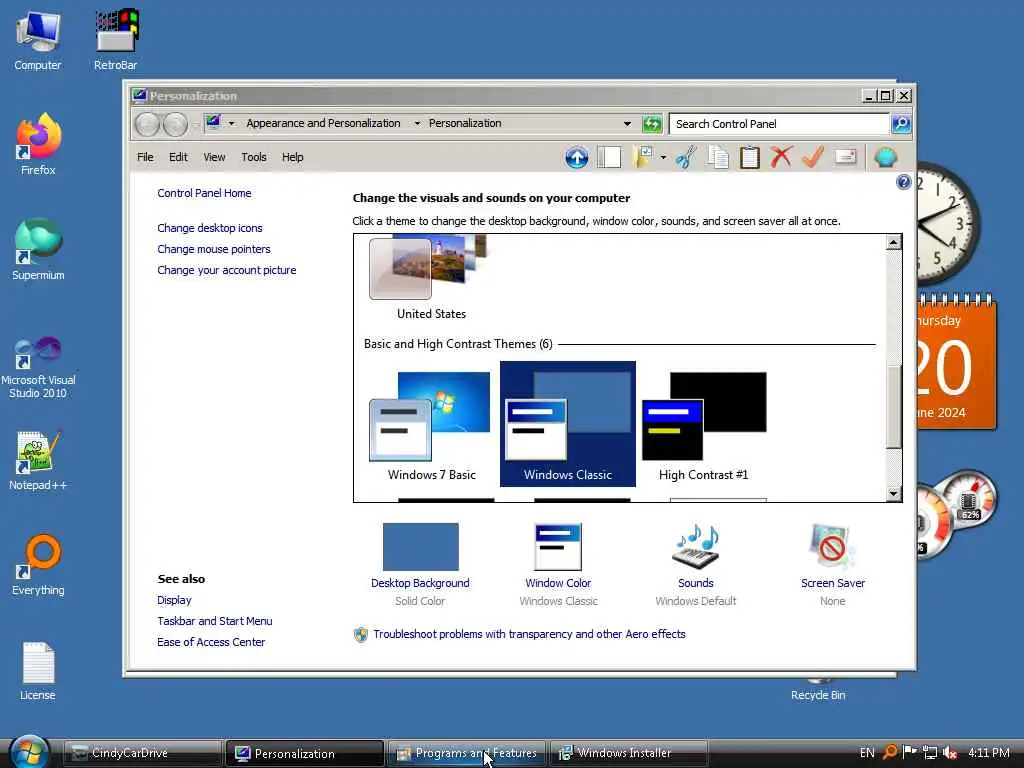The height and width of the screenshot is (768, 1024).
Task: Switch to Programs and Features taskbar button
Action: click(467, 753)
